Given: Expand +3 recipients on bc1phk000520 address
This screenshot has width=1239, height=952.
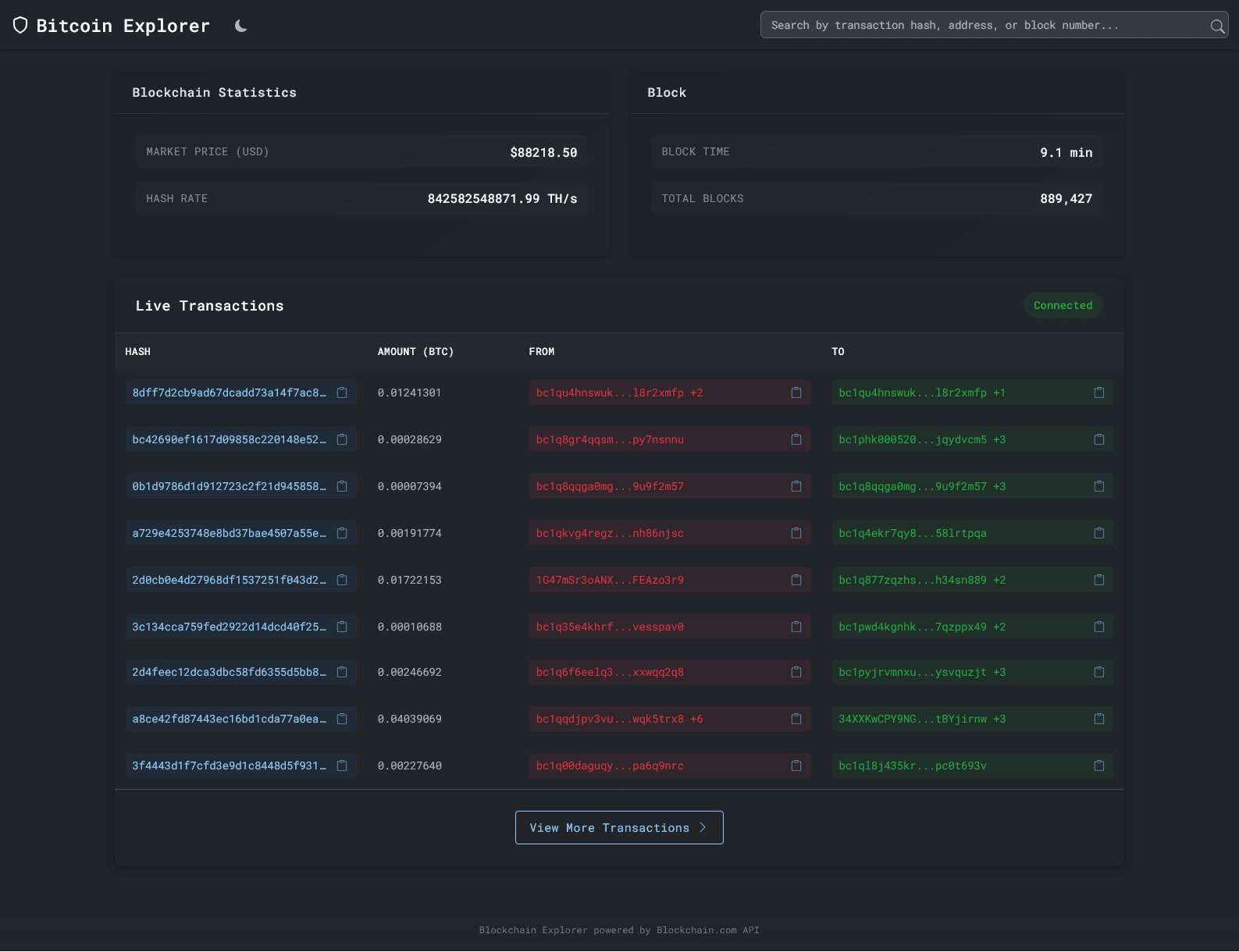Looking at the screenshot, I should (x=999, y=439).
